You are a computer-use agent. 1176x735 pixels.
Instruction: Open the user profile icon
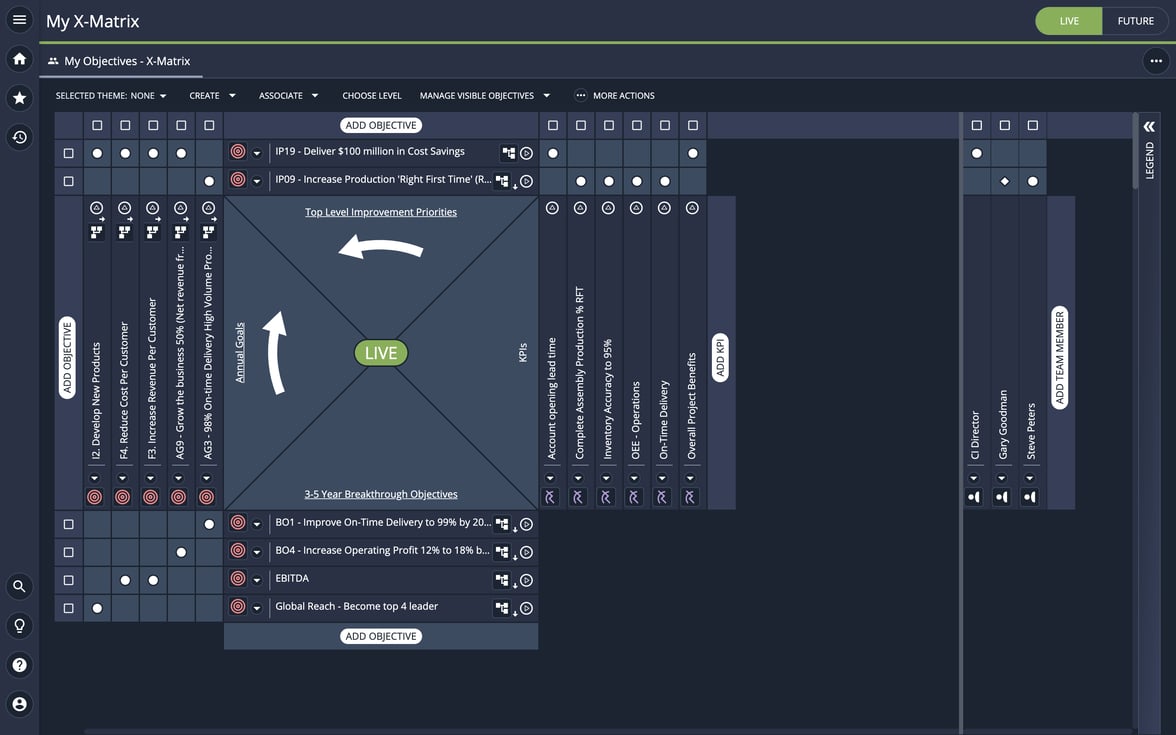click(x=19, y=704)
